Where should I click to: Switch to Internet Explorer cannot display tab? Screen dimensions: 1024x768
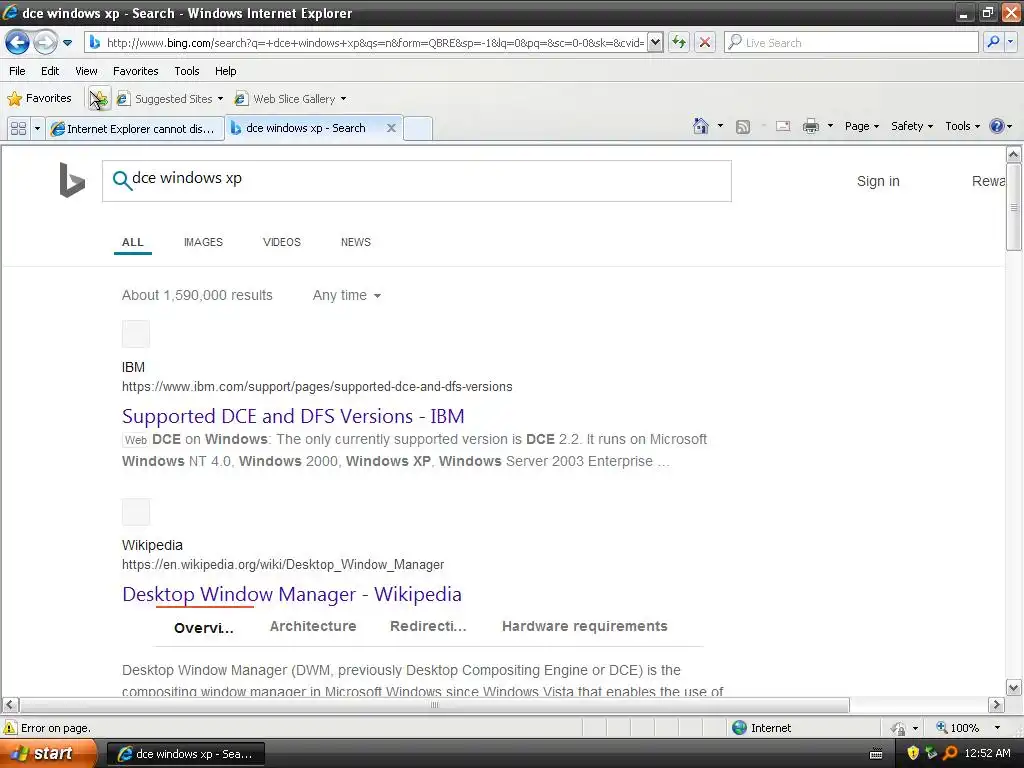135,129
